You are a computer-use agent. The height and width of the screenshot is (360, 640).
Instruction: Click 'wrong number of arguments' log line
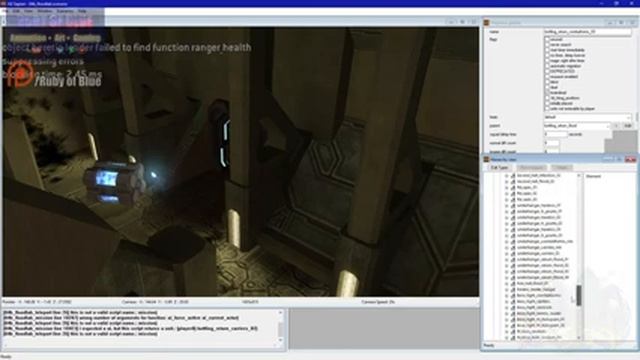[120, 318]
